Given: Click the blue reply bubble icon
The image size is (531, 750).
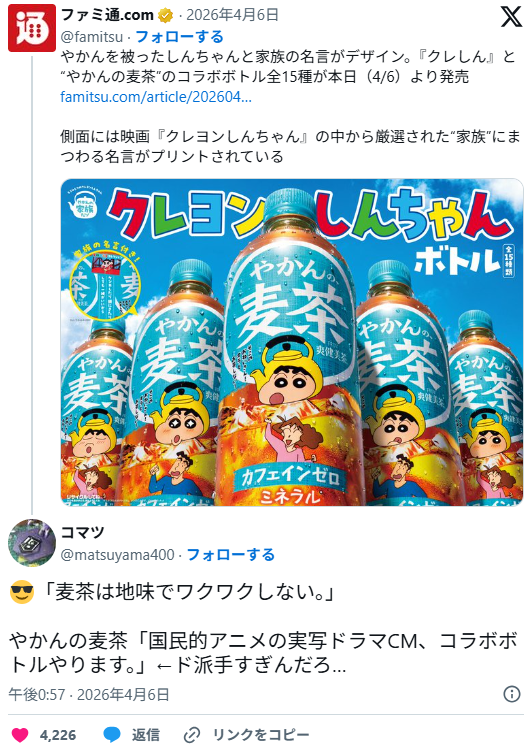Looking at the screenshot, I should click(x=112, y=735).
